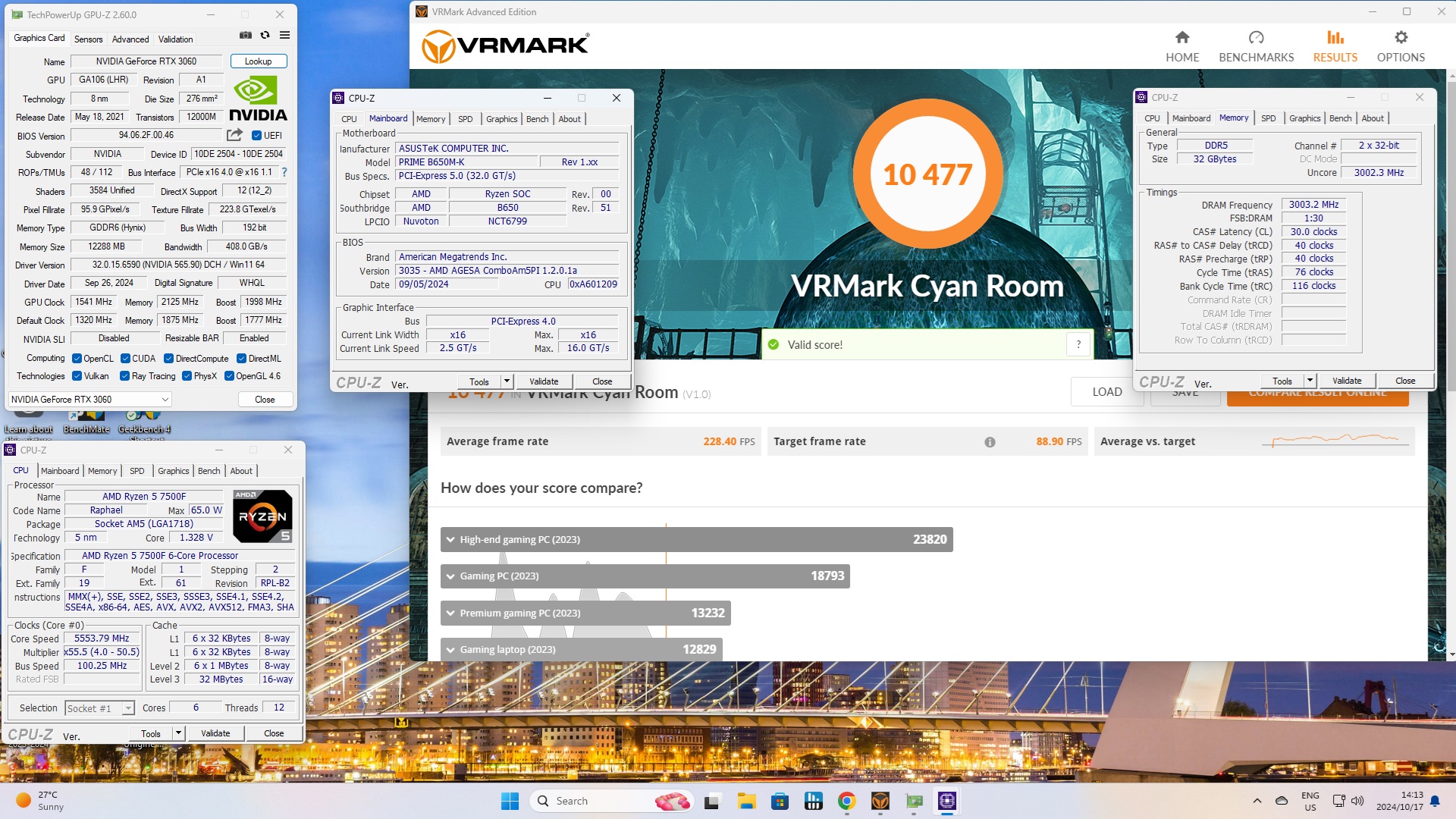Click Validate in the Memory CPU-Z window
The height and width of the screenshot is (819, 1456).
(x=1347, y=381)
